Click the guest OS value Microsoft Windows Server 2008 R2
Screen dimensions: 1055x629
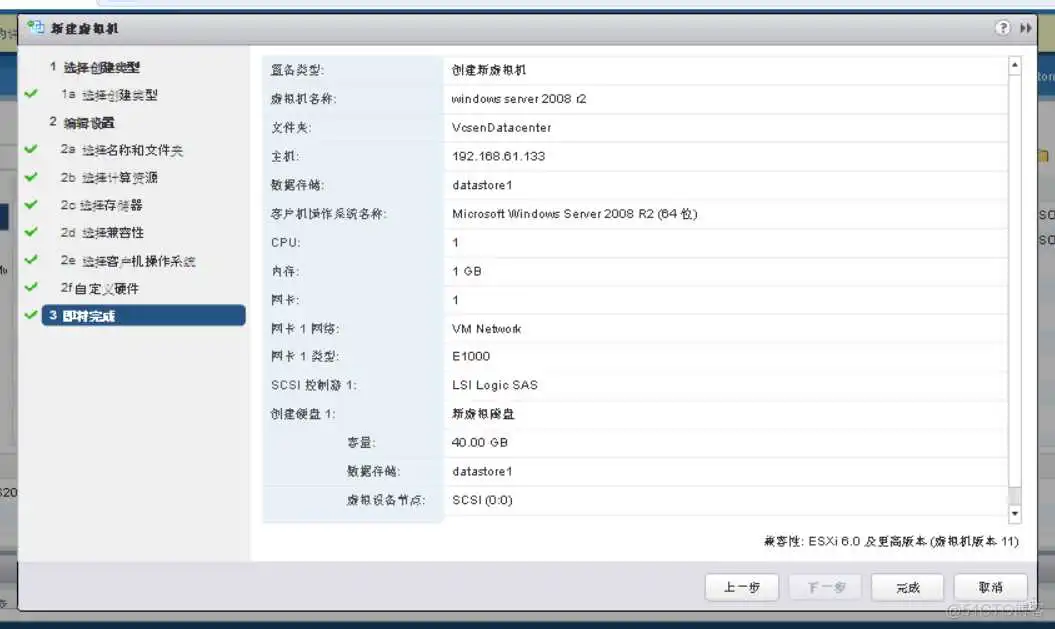coord(575,214)
